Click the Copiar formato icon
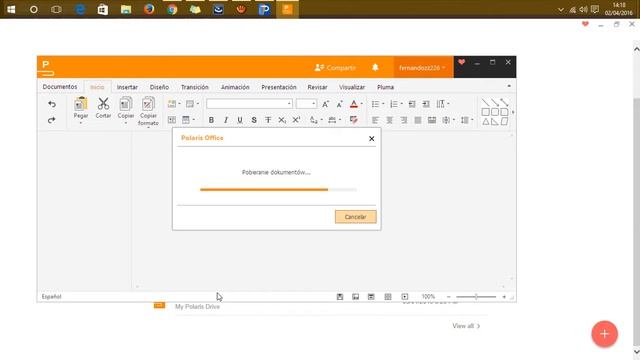 [x=148, y=104]
